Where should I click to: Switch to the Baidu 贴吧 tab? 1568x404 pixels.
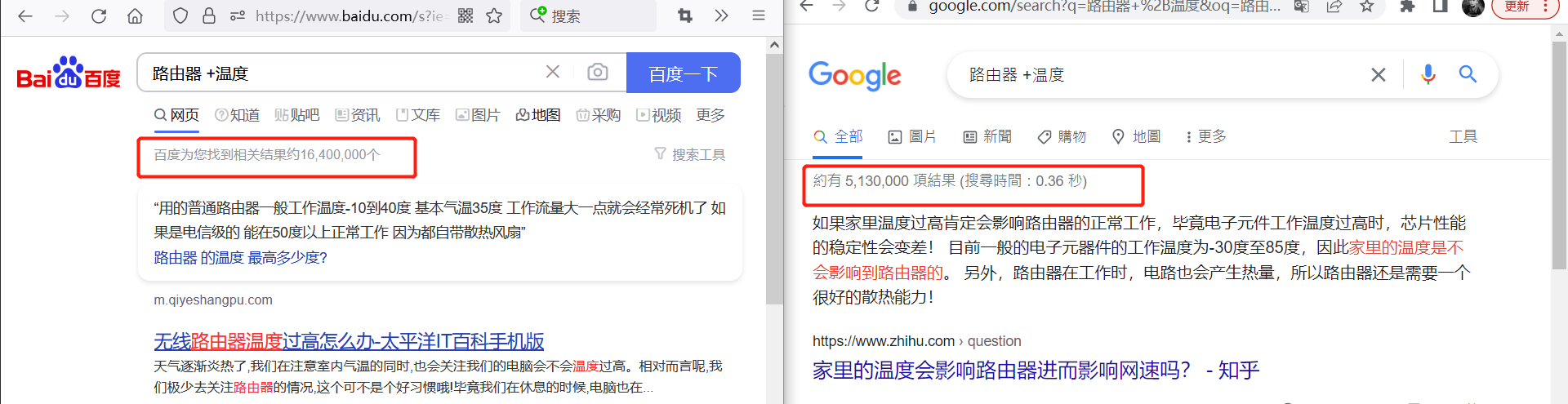pos(297,115)
